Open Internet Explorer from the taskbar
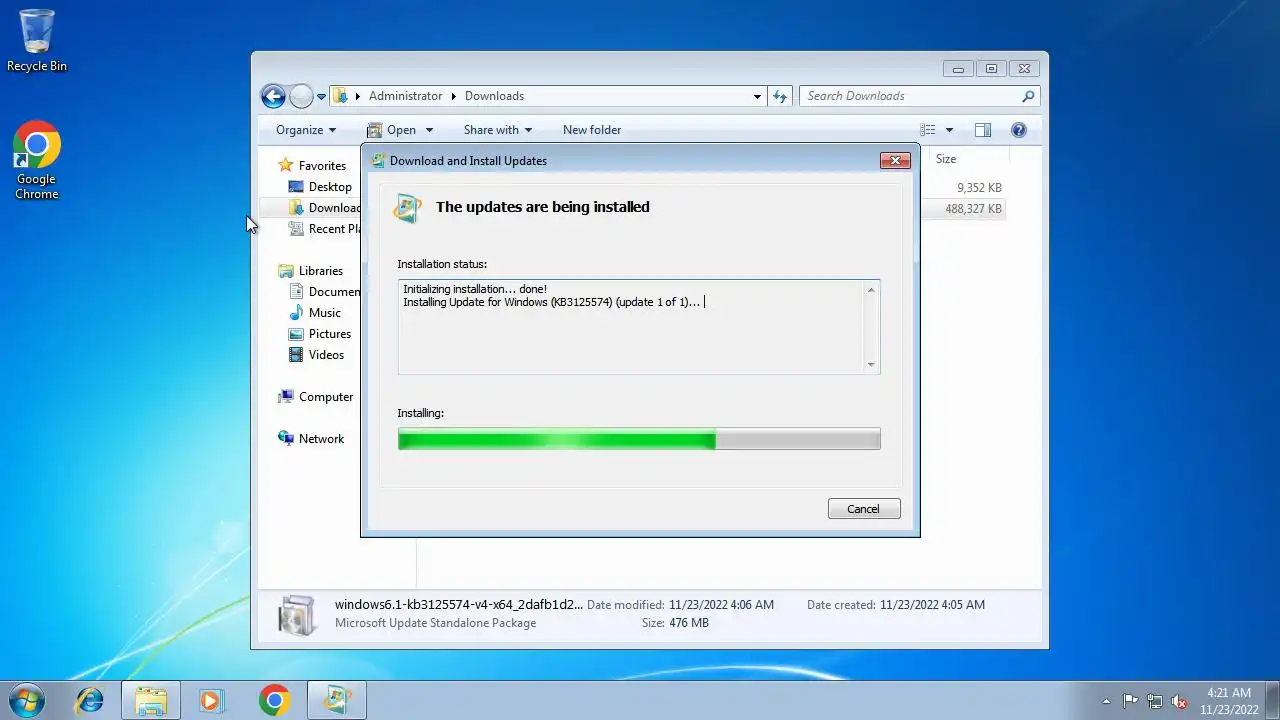Screen dimensions: 1280x720 [x=90, y=700]
